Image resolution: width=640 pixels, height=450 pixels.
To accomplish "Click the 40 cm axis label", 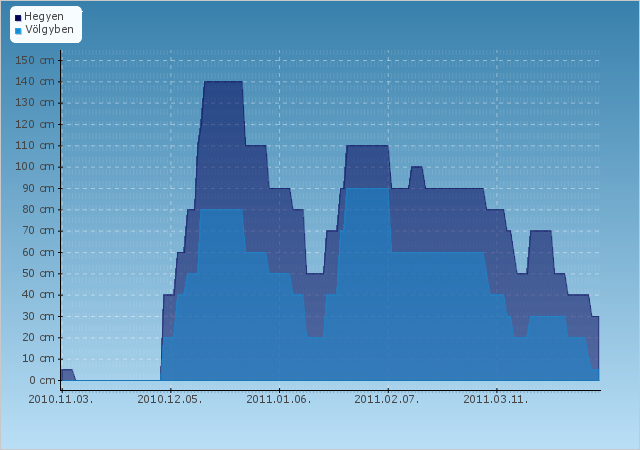I will coord(38,294).
